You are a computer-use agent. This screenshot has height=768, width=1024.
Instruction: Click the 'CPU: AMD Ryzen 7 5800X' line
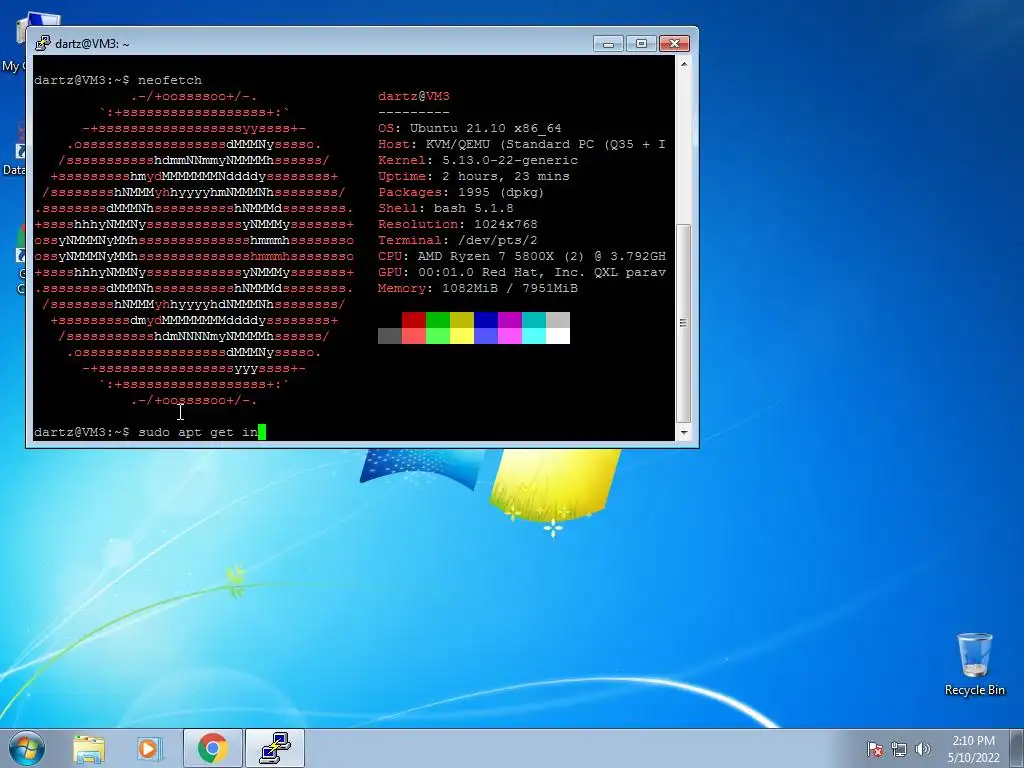522,256
